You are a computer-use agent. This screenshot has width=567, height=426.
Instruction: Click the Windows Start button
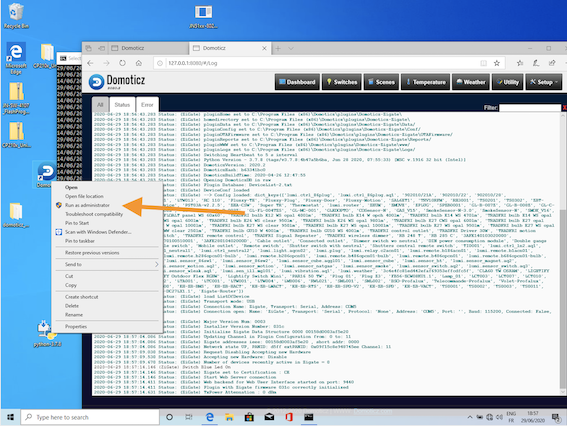[x=10, y=417]
